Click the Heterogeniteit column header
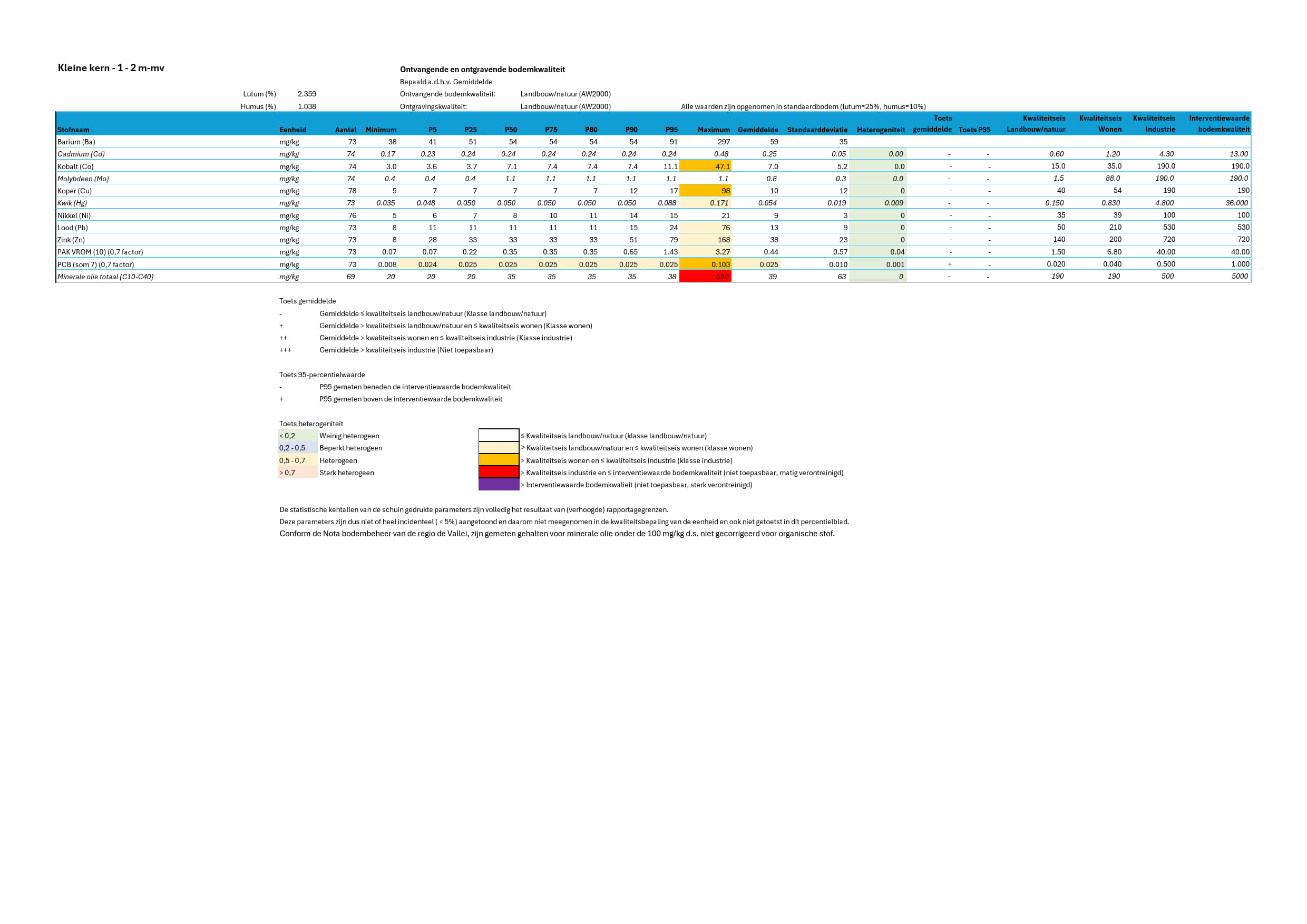1307x924 pixels. coord(880,130)
